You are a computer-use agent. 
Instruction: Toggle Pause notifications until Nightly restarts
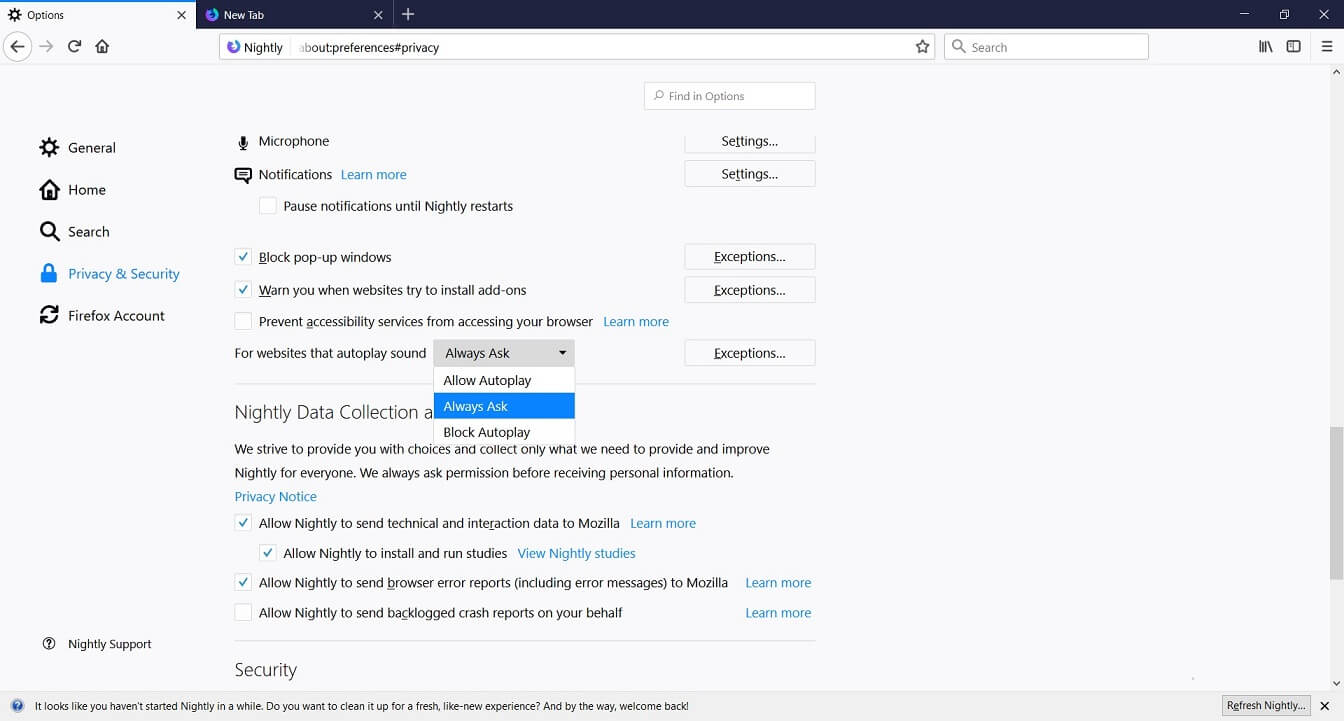tap(268, 206)
